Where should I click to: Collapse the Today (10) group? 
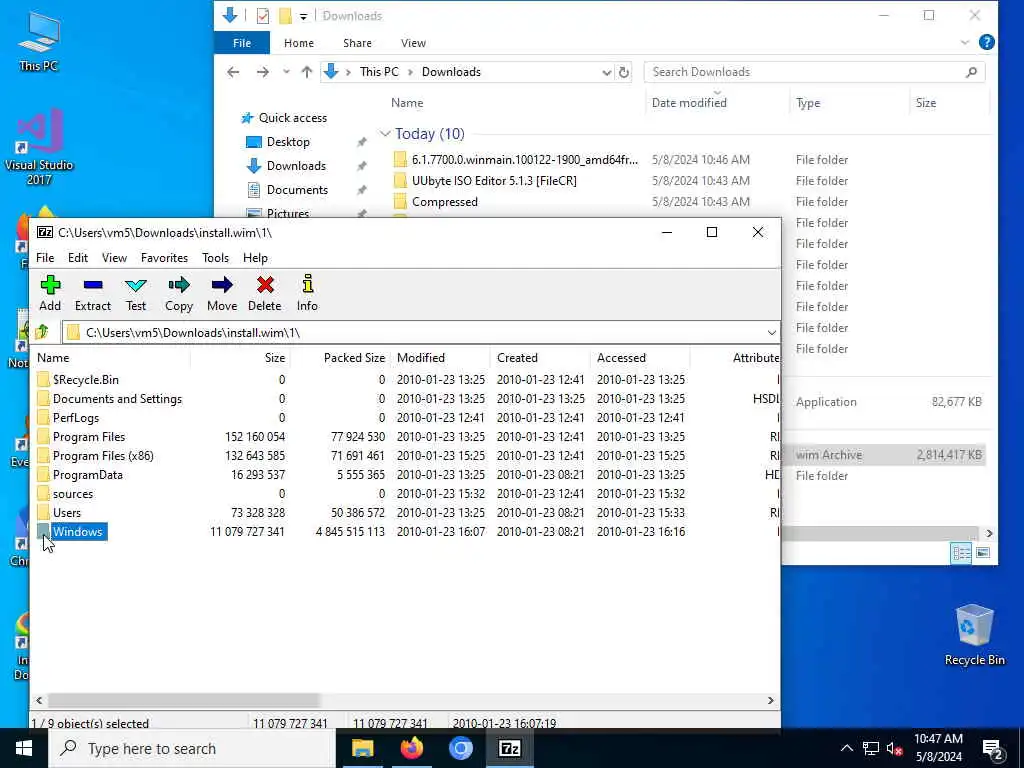pyautogui.click(x=385, y=134)
